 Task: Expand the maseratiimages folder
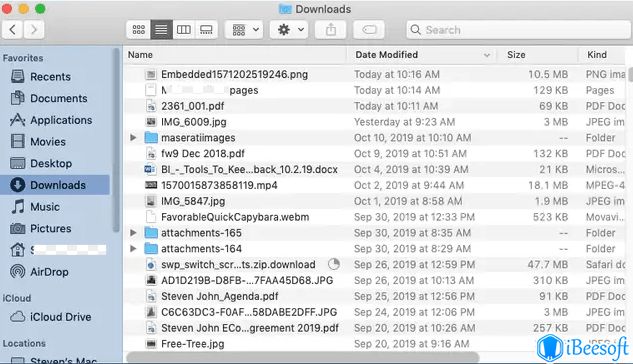click(x=133, y=138)
